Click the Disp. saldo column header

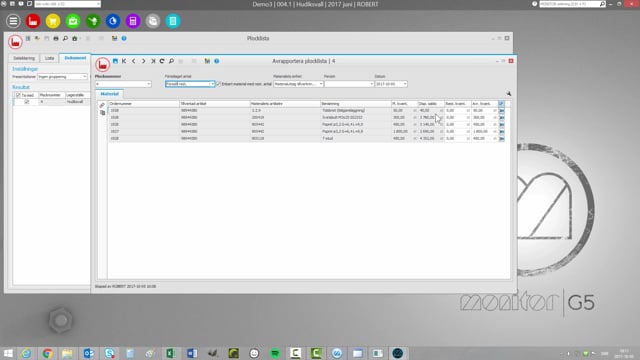(x=431, y=104)
